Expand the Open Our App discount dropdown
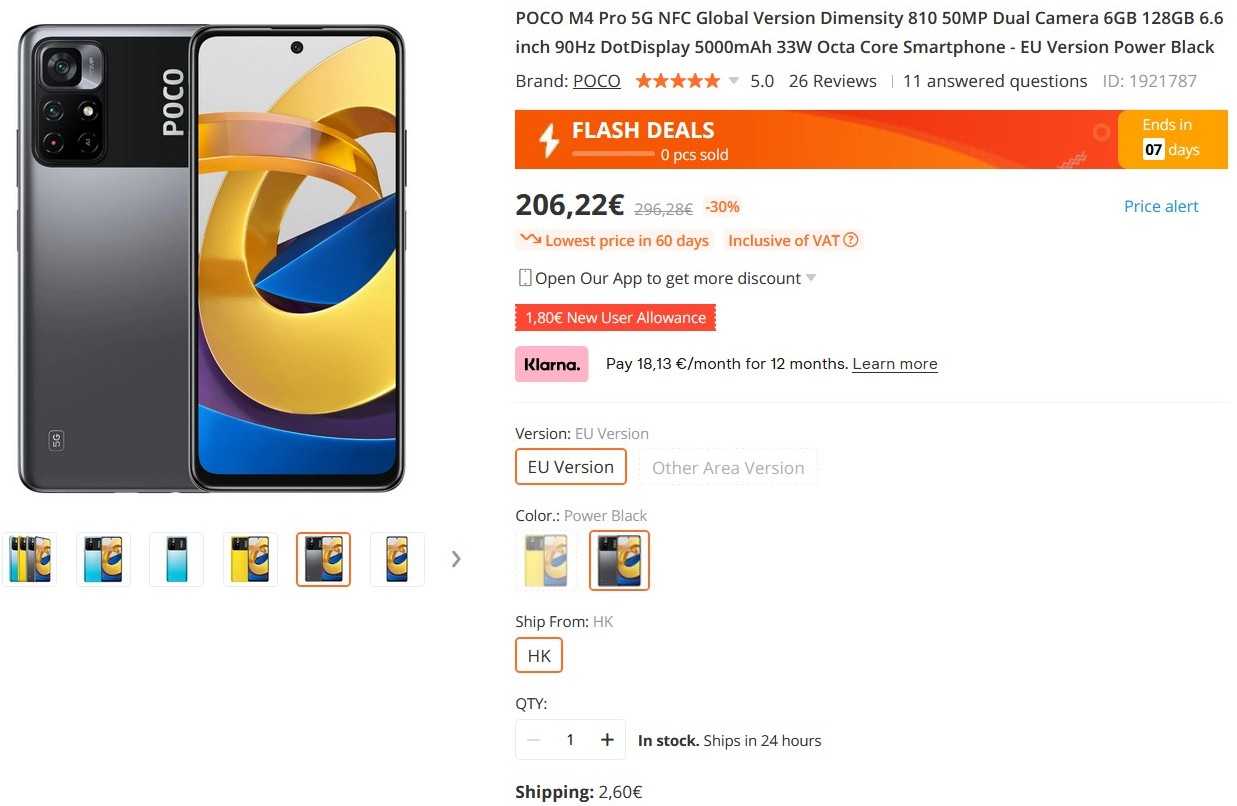 click(811, 278)
